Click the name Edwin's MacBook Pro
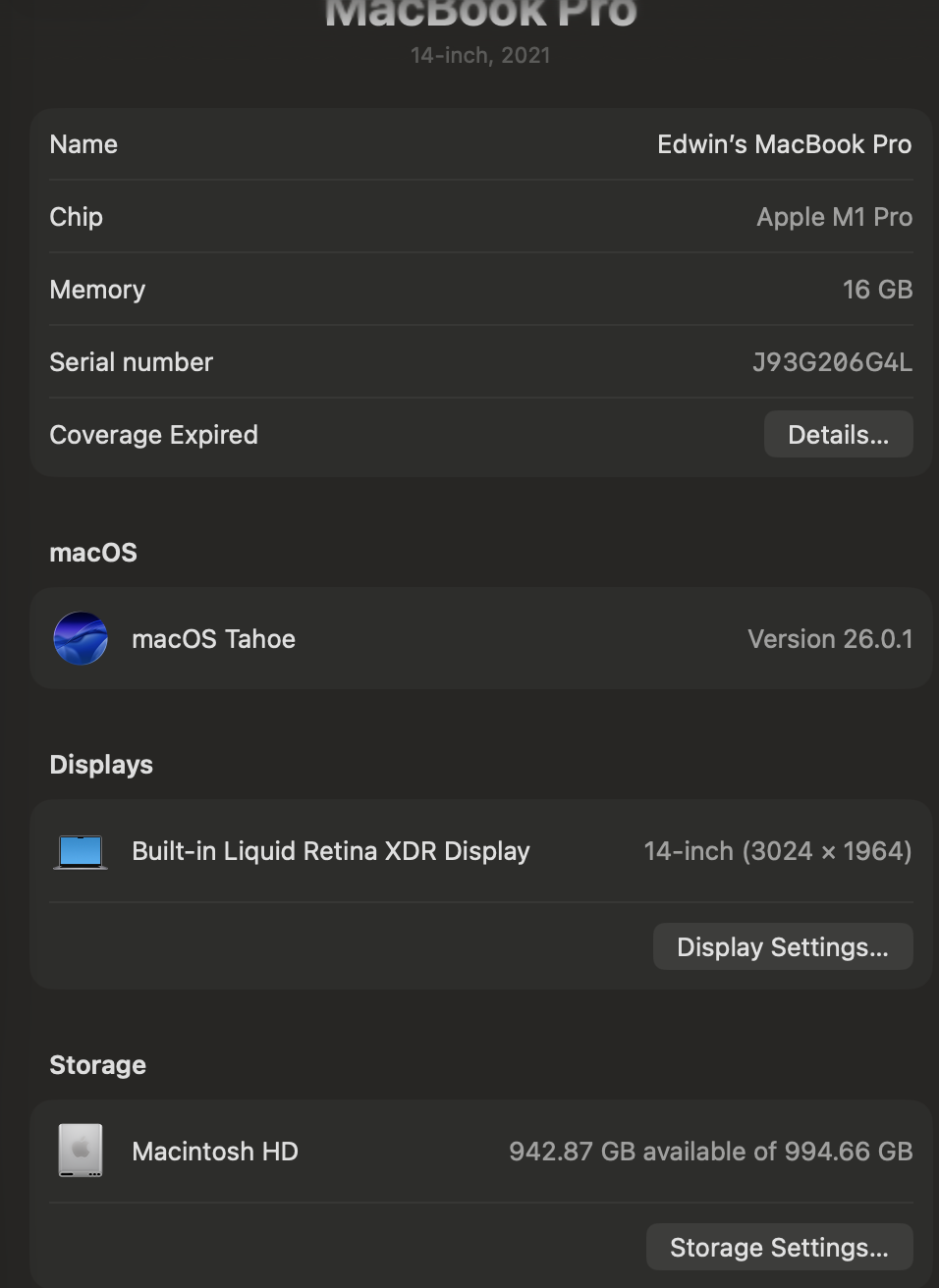 pyautogui.click(x=784, y=144)
